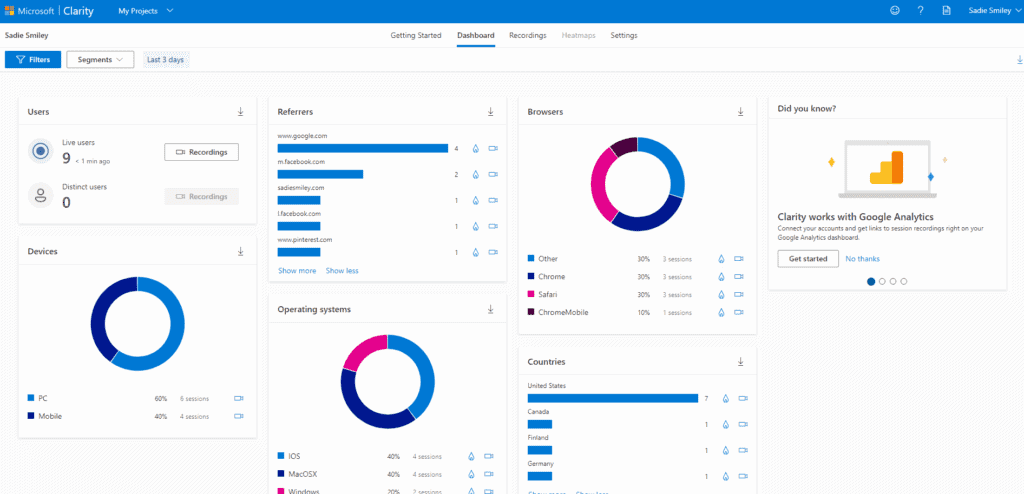Open the Heatmaps tab

(579, 35)
